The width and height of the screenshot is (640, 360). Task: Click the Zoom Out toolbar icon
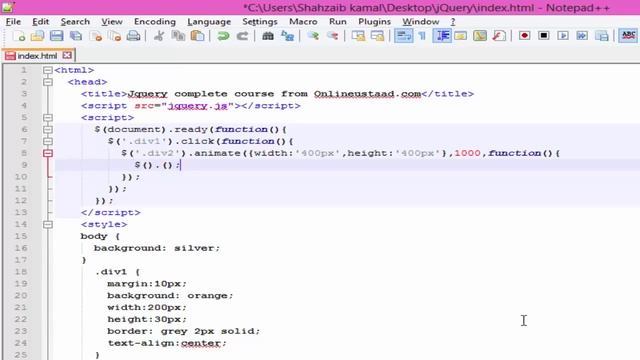click(x=333, y=36)
